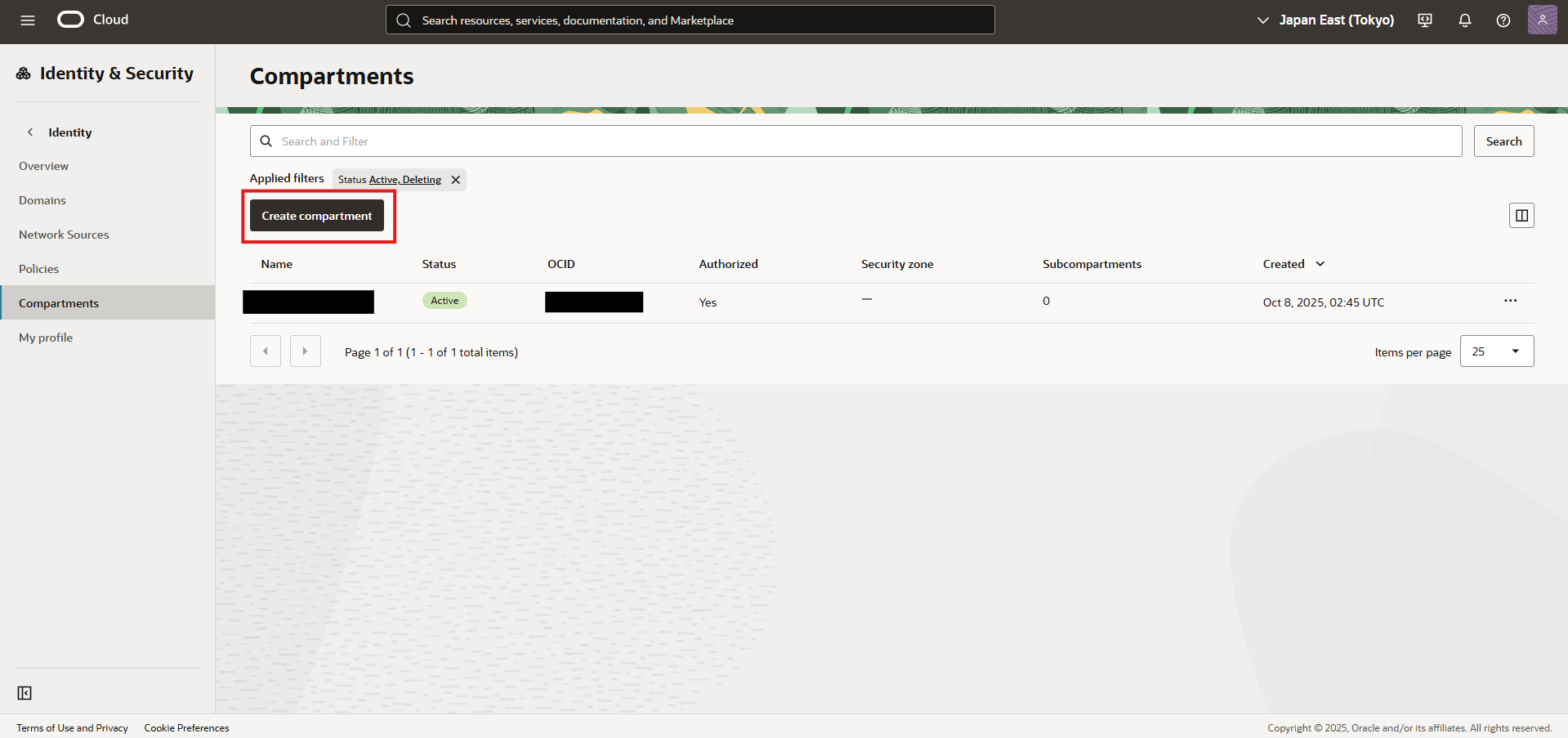The image size is (1568, 738).
Task: Click the Oct 8, 2025, 02:45 UTC cell
Action: click(x=1324, y=302)
